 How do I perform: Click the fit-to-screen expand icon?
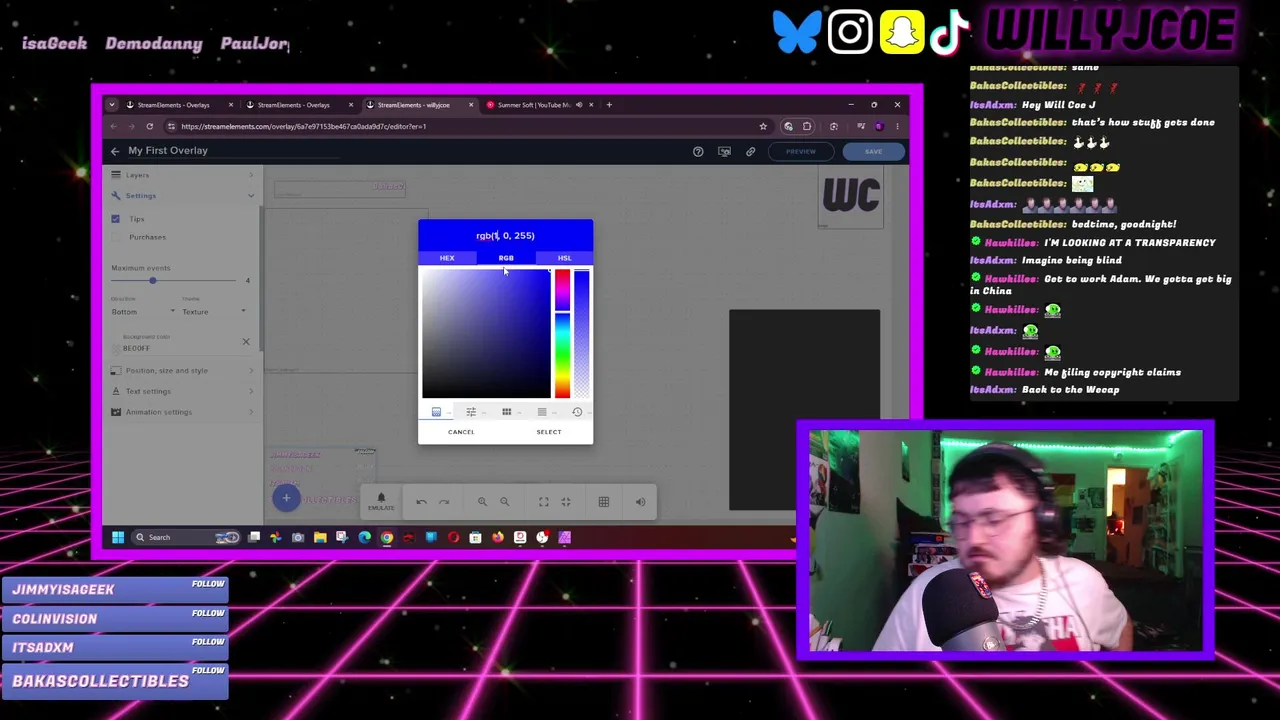(x=543, y=502)
